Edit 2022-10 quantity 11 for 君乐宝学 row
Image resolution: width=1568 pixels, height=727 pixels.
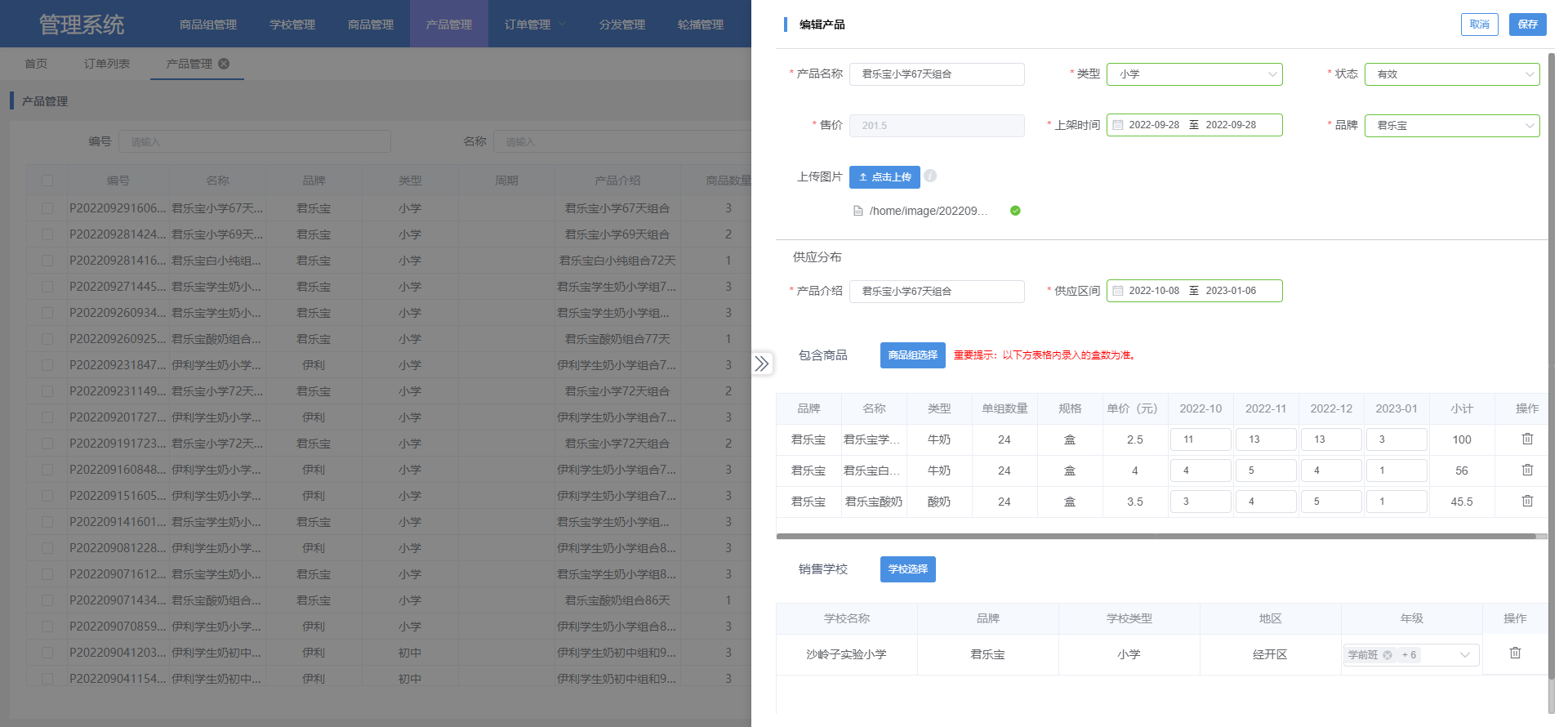tap(1200, 439)
